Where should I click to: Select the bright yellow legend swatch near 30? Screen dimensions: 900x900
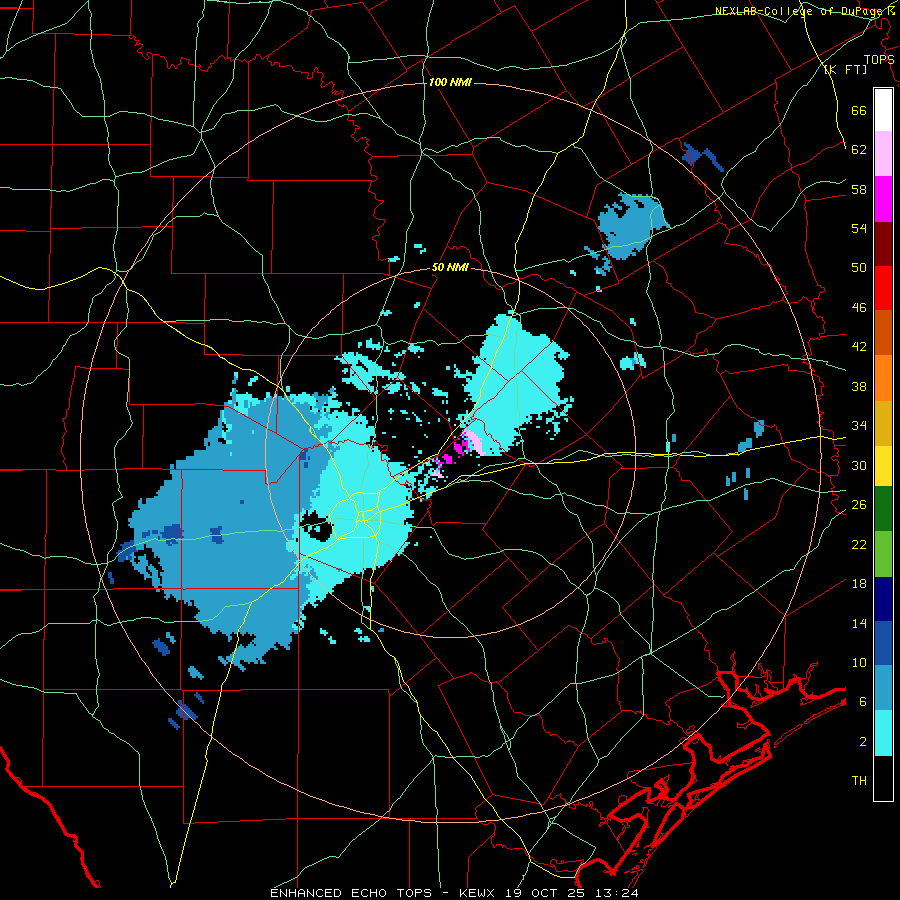pyautogui.click(x=883, y=465)
